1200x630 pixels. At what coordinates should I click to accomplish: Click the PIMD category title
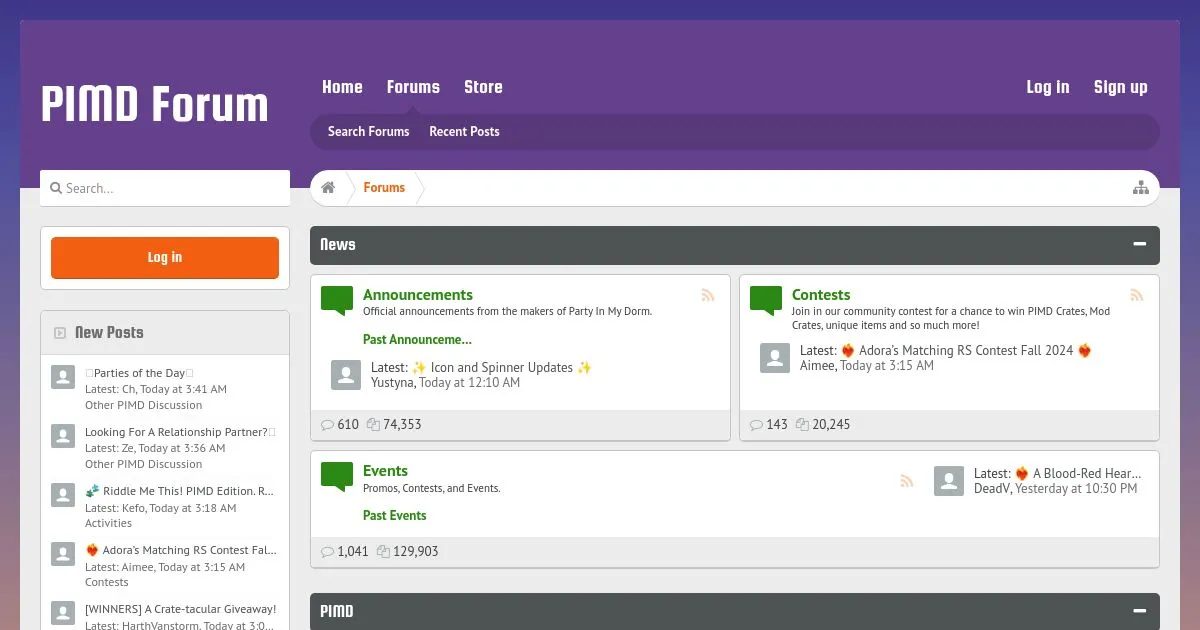point(337,611)
